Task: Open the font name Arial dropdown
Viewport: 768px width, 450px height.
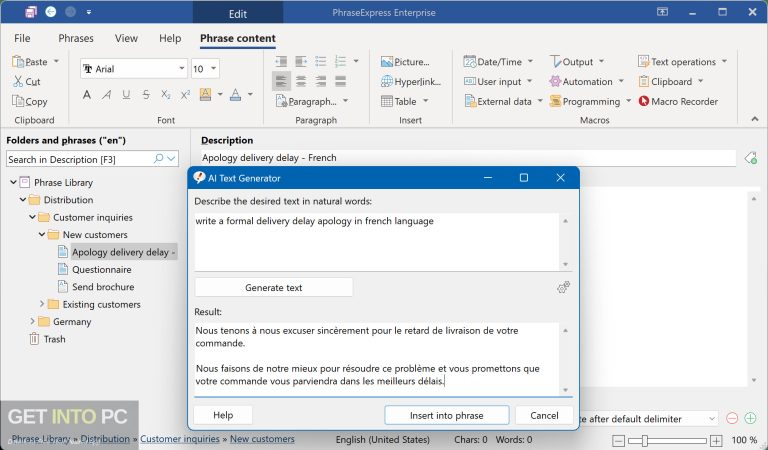Action: click(181, 69)
